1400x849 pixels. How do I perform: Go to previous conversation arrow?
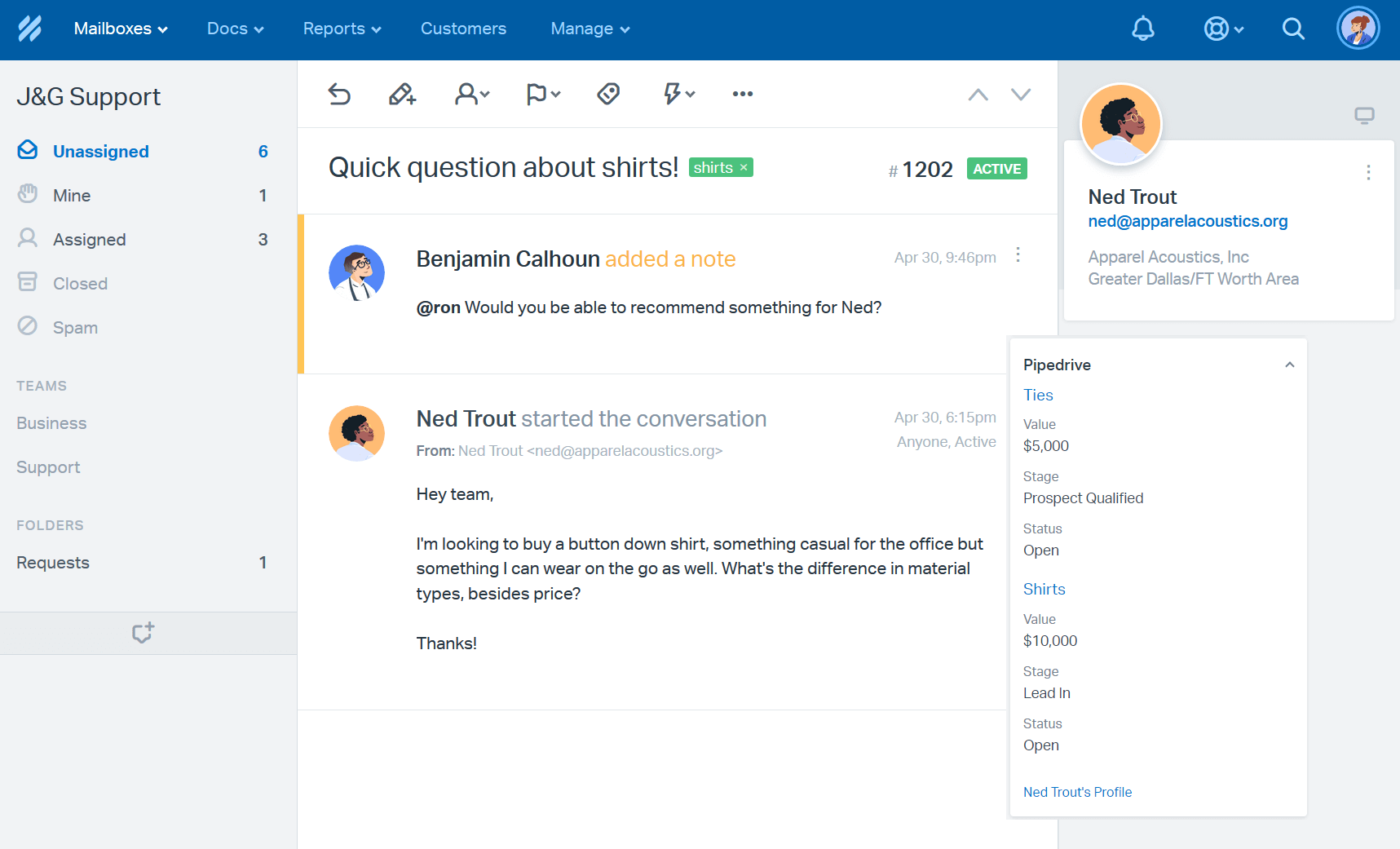[978, 95]
